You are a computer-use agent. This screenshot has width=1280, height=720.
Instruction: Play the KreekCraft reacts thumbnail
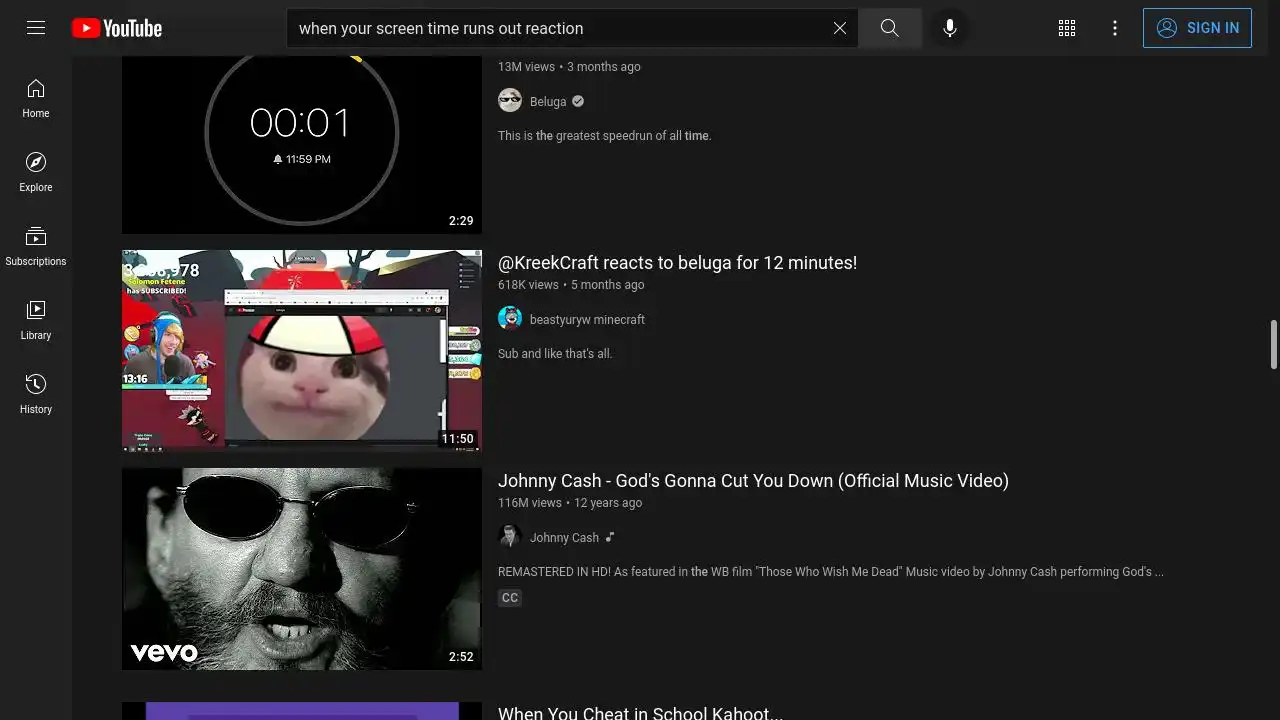302,351
